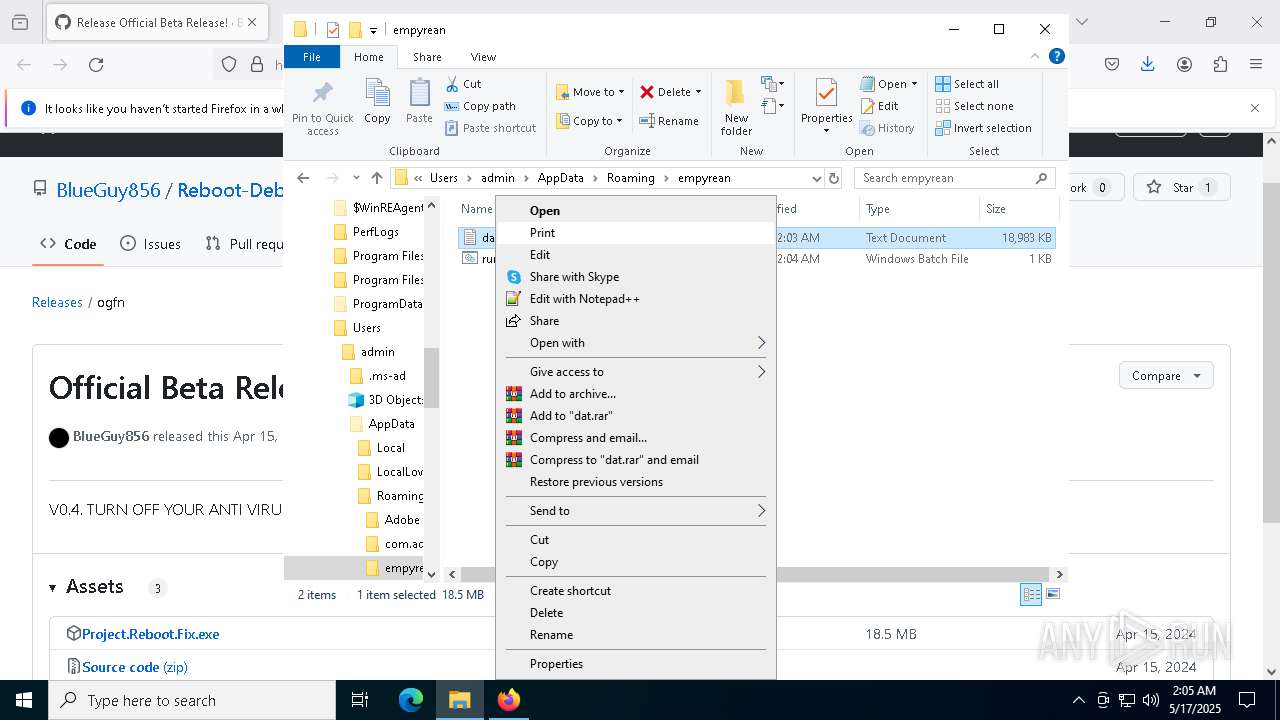This screenshot has height=720, width=1280.
Task: Choose Properties in context menu
Action: (636, 663)
